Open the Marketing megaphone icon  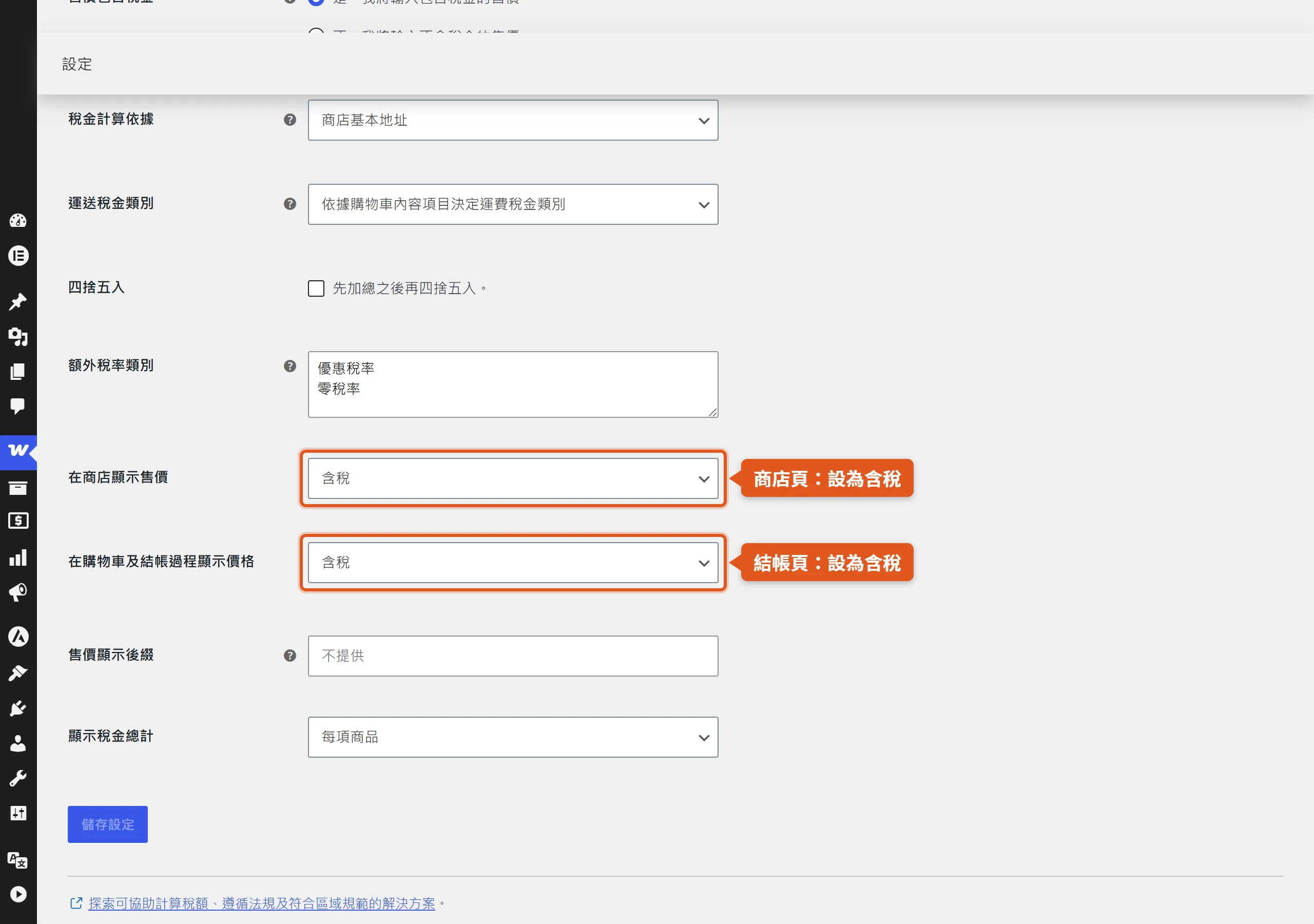click(18, 592)
